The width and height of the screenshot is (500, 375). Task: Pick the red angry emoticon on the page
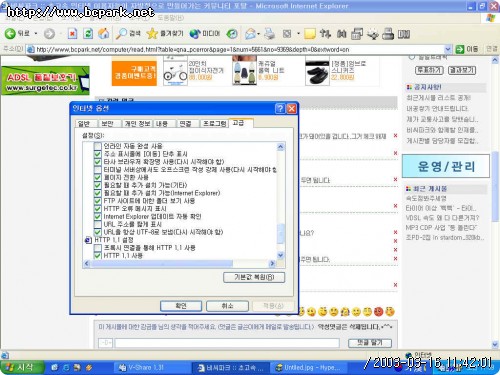tap(378, 311)
